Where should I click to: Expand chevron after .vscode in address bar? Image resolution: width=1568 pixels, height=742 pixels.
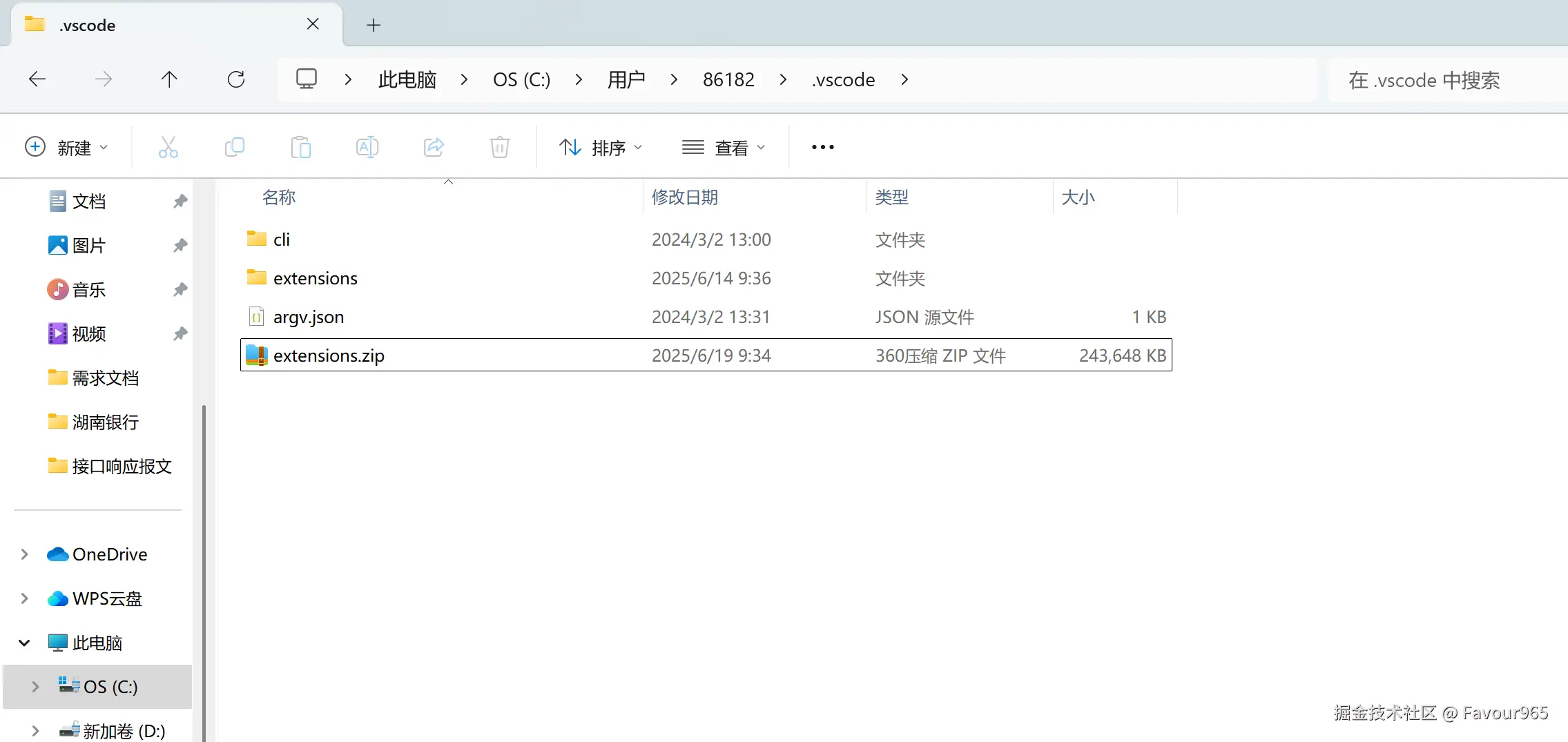pyautogui.click(x=904, y=79)
